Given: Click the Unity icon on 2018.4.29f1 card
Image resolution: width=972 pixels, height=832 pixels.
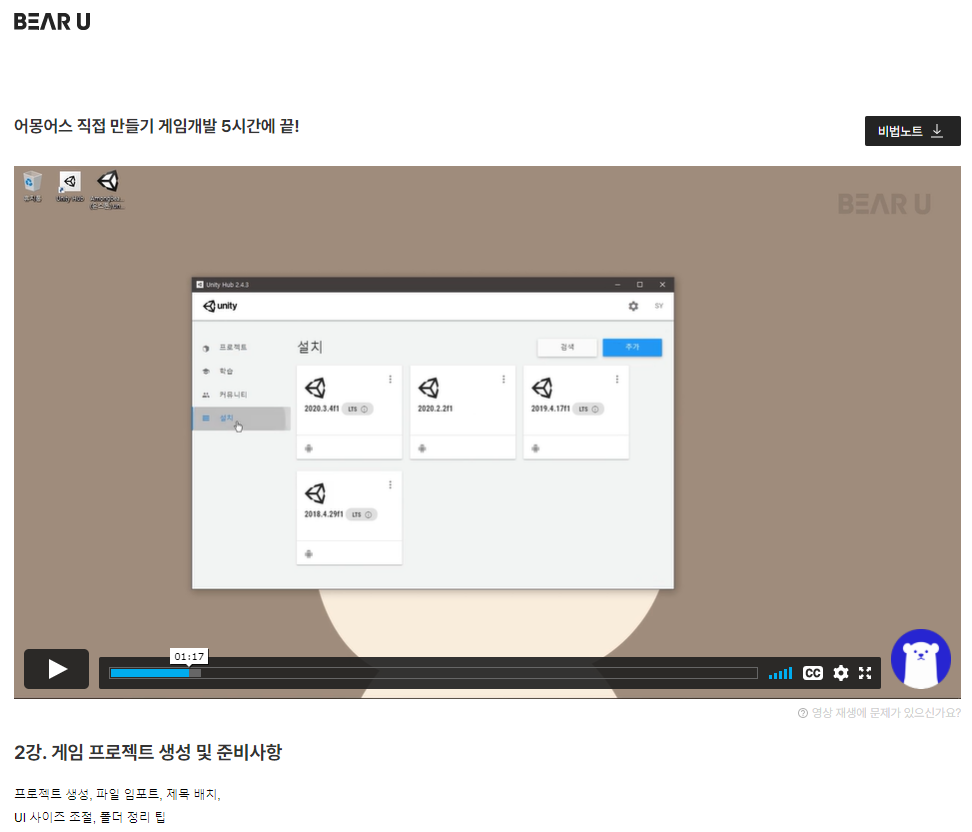Looking at the screenshot, I should 316,493.
